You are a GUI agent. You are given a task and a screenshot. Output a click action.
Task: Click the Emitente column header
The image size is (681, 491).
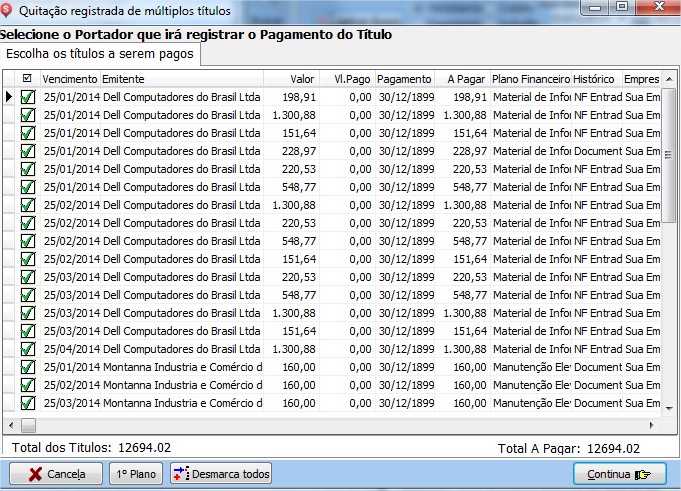tap(180, 79)
